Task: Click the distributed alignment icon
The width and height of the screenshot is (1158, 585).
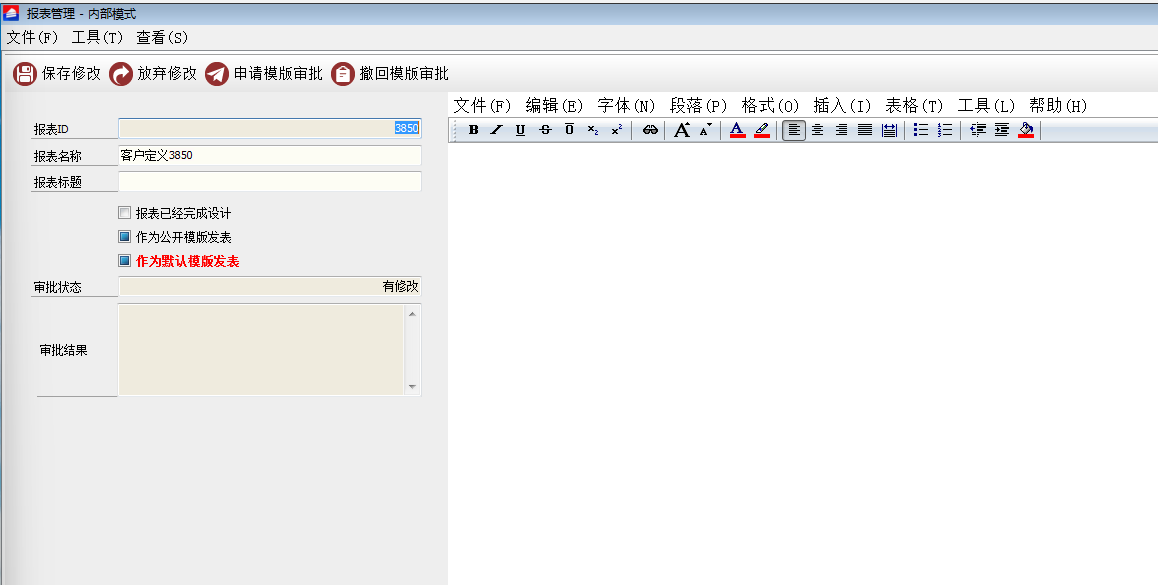Action: tap(889, 130)
